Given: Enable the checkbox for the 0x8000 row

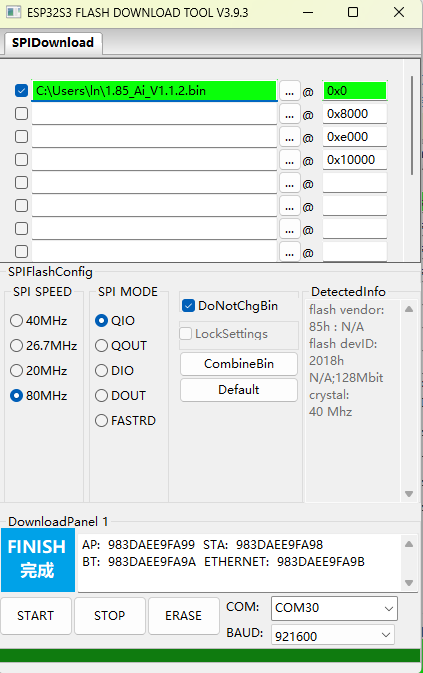Looking at the screenshot, I should [x=21, y=114].
